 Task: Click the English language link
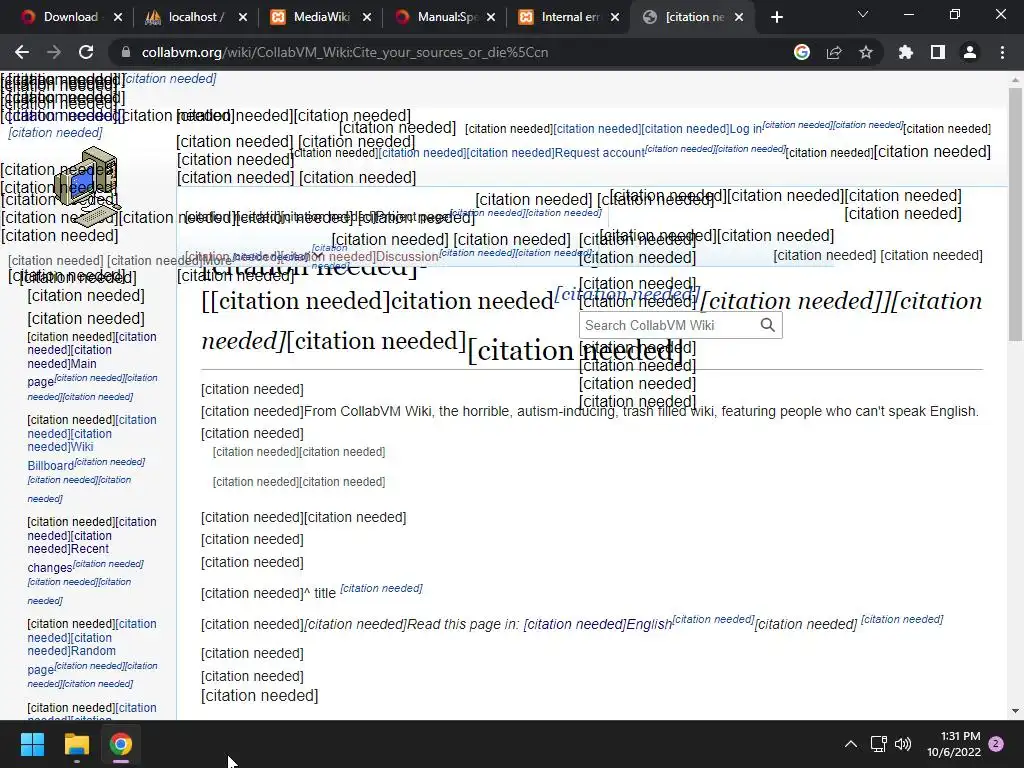[x=649, y=624]
